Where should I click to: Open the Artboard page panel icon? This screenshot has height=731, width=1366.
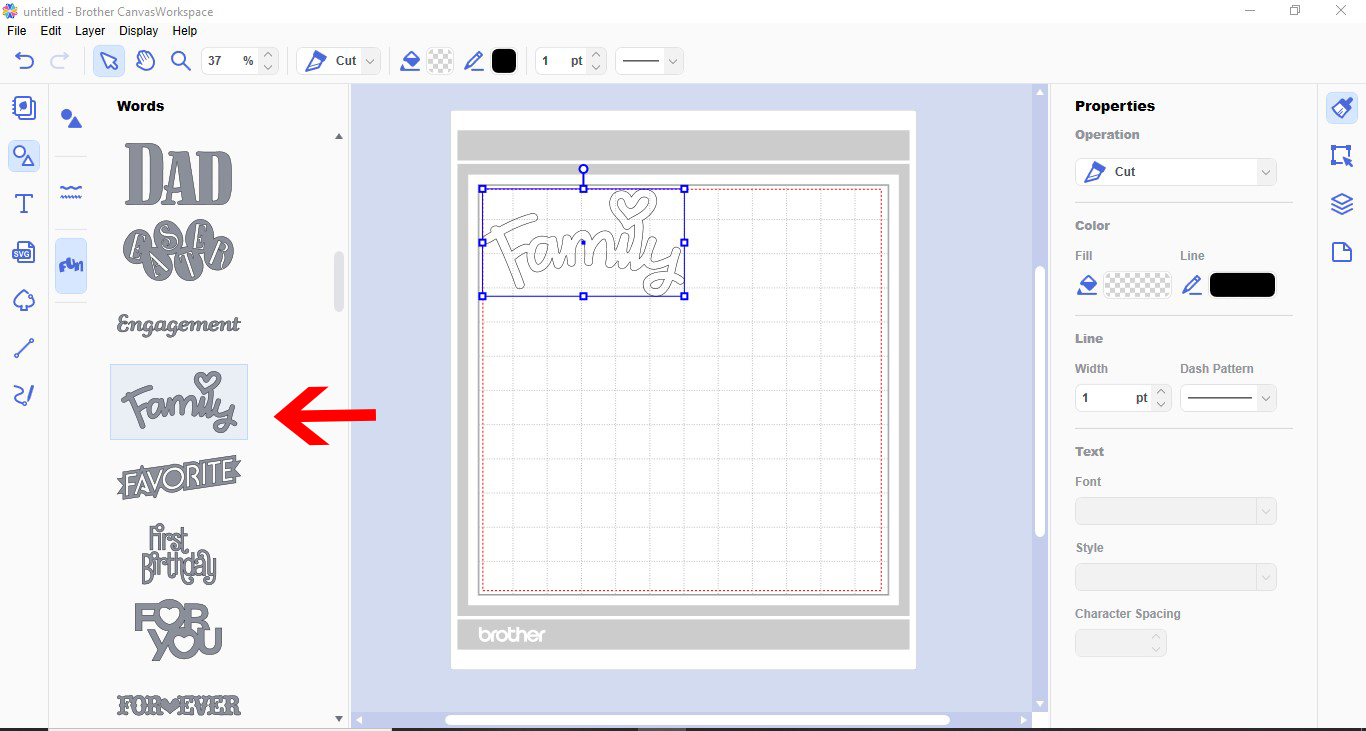coord(1342,252)
